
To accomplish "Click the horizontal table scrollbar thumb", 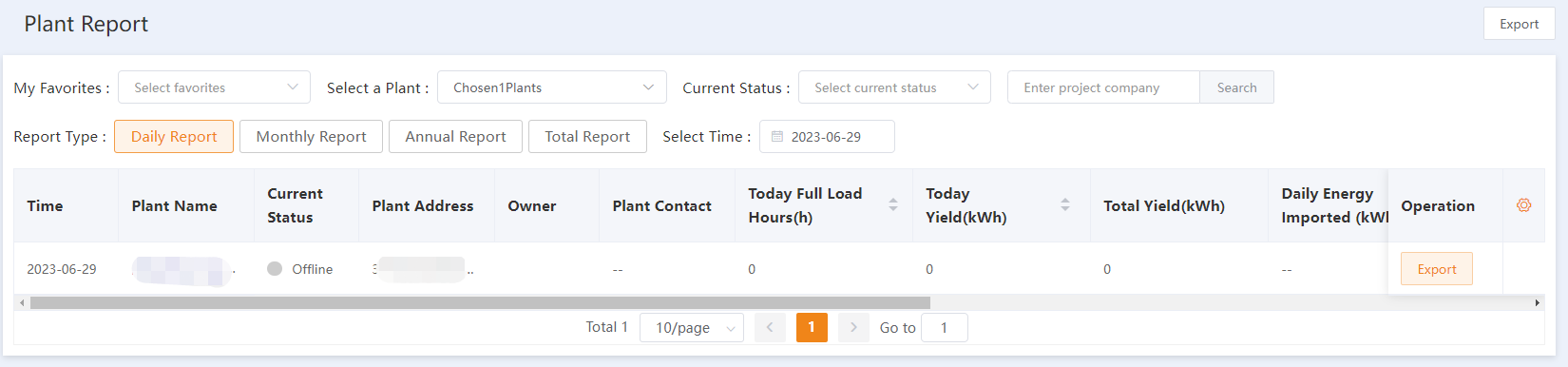I will point(480,303).
